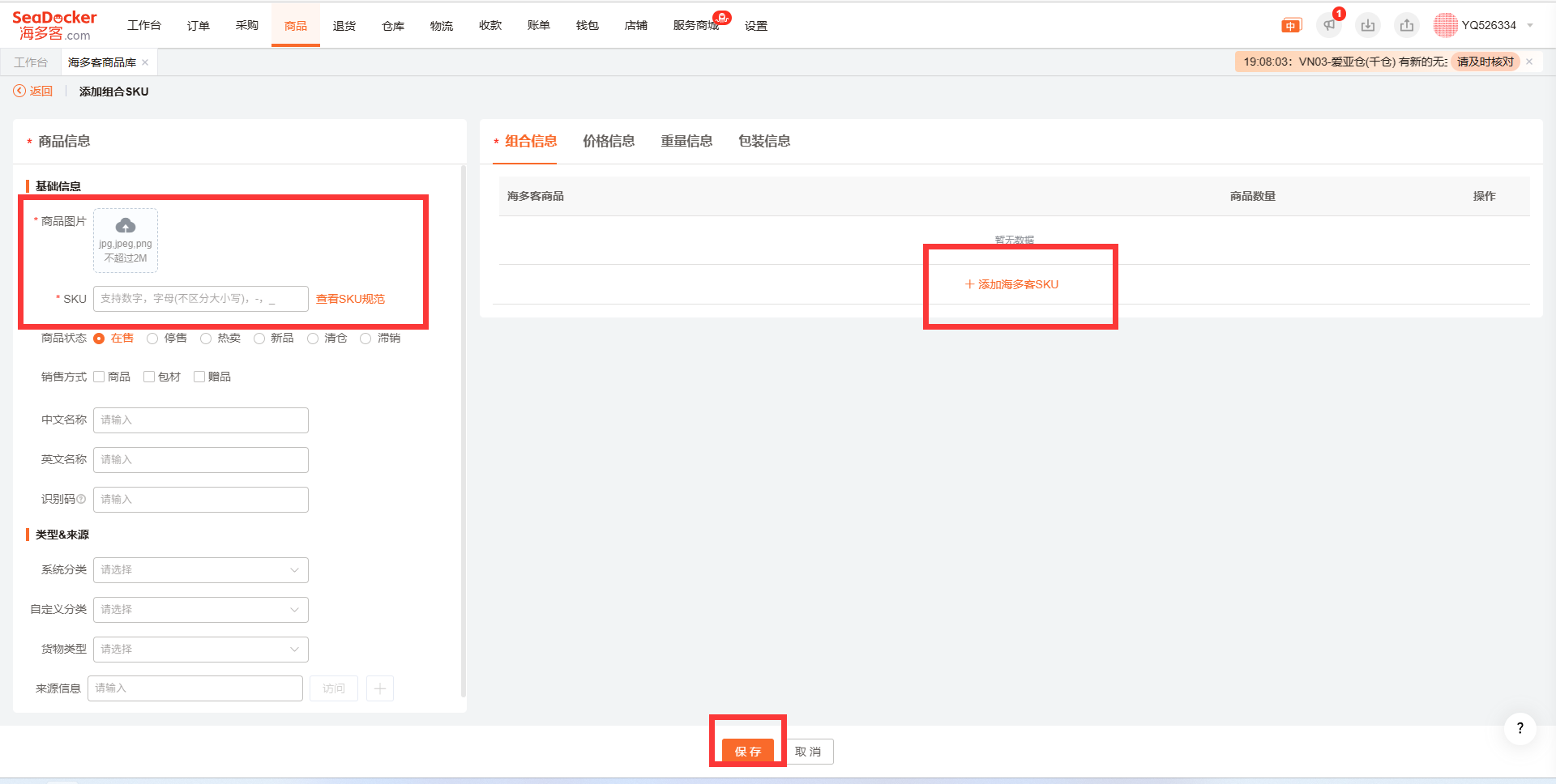Open the 自定义分类 dropdown

200,610
